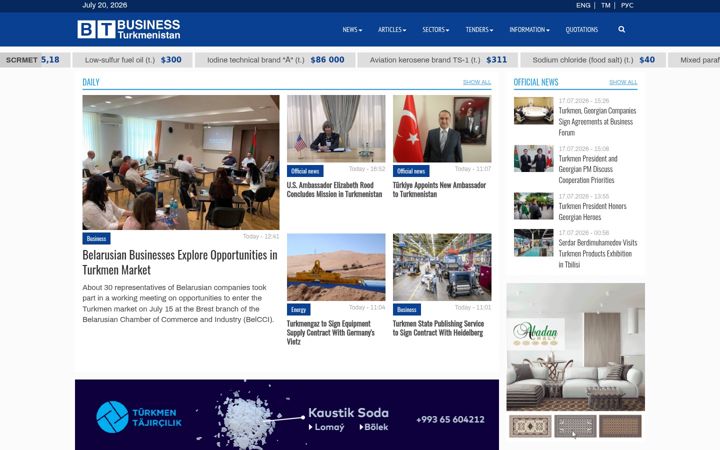
Task: Click the Lomaý option on banner
Action: click(326, 427)
